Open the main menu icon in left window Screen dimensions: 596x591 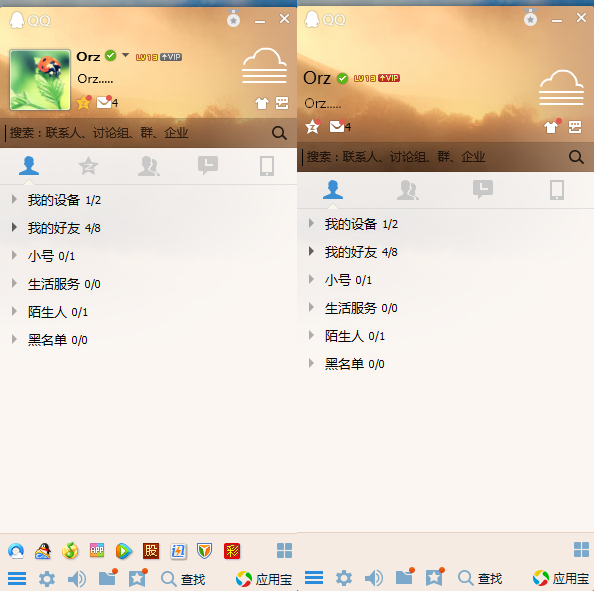tap(17, 578)
